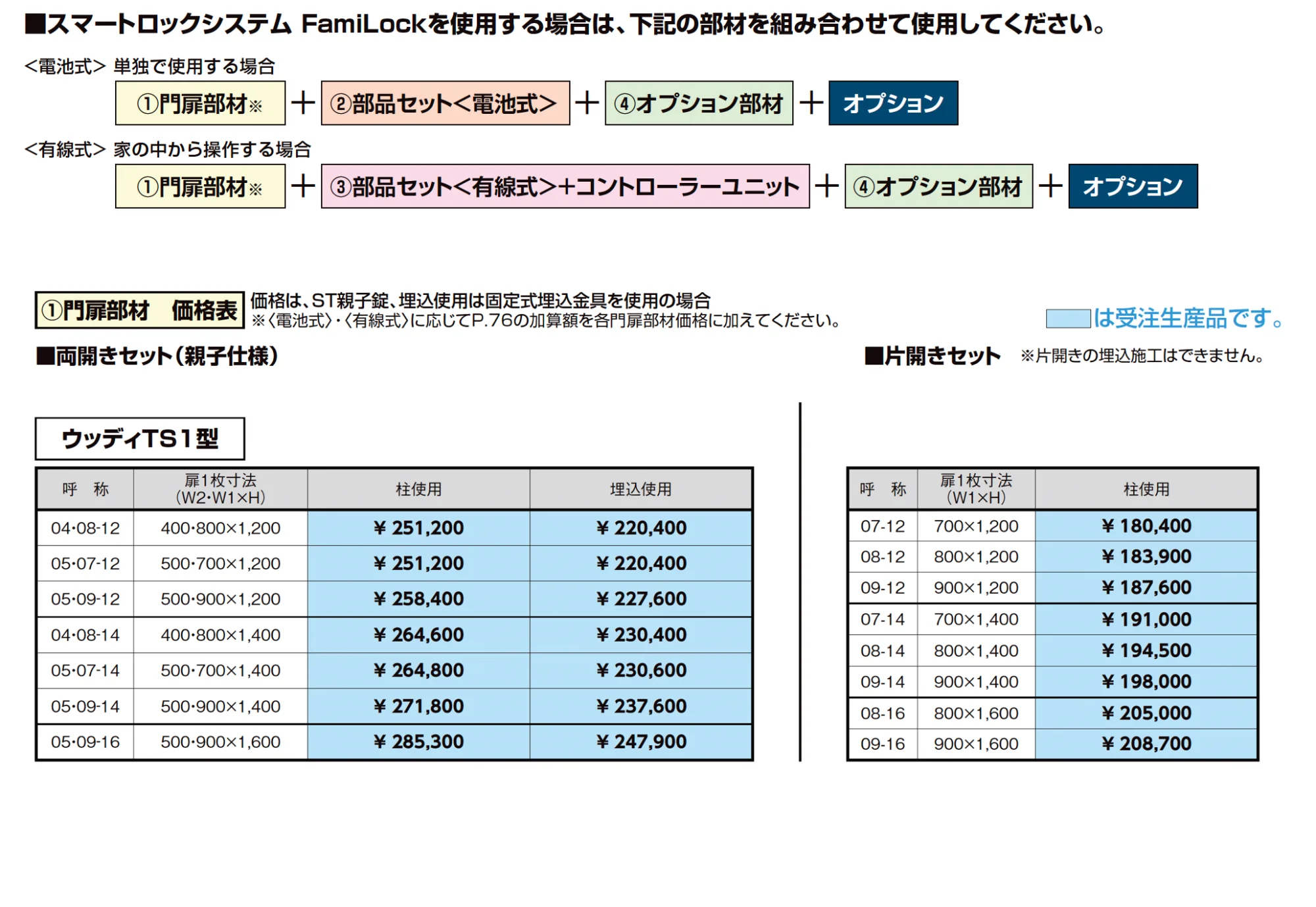Select the ¥ 205,000 price cell

pyautogui.click(x=1146, y=713)
